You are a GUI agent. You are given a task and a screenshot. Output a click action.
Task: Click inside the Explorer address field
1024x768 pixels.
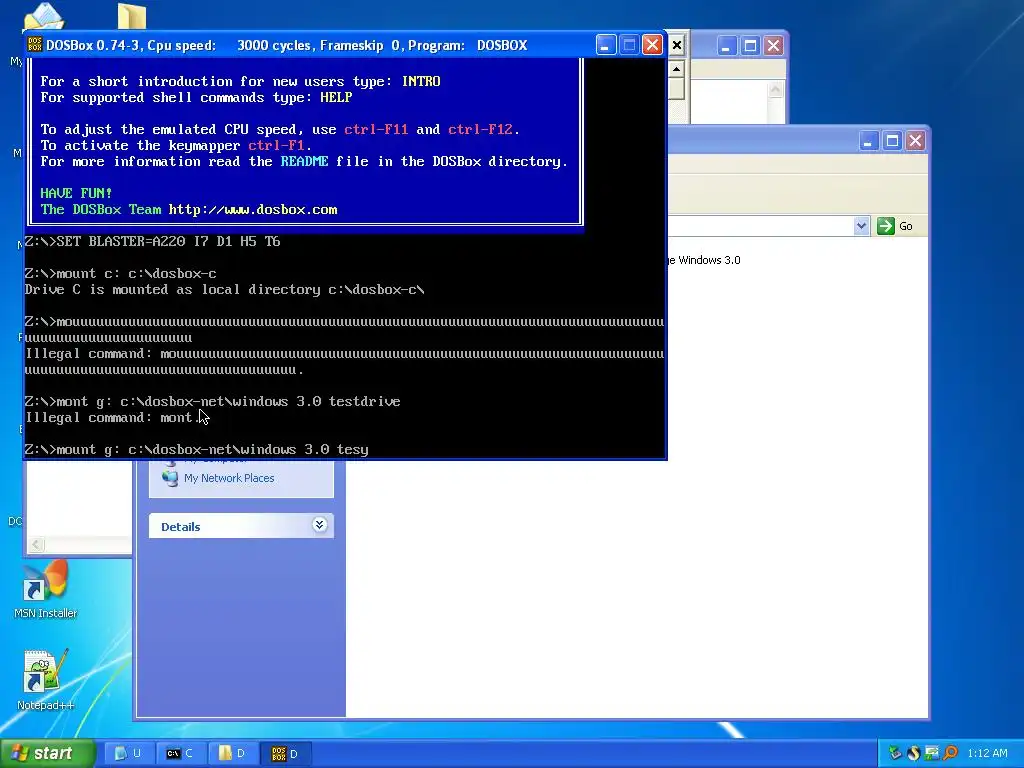click(x=760, y=226)
